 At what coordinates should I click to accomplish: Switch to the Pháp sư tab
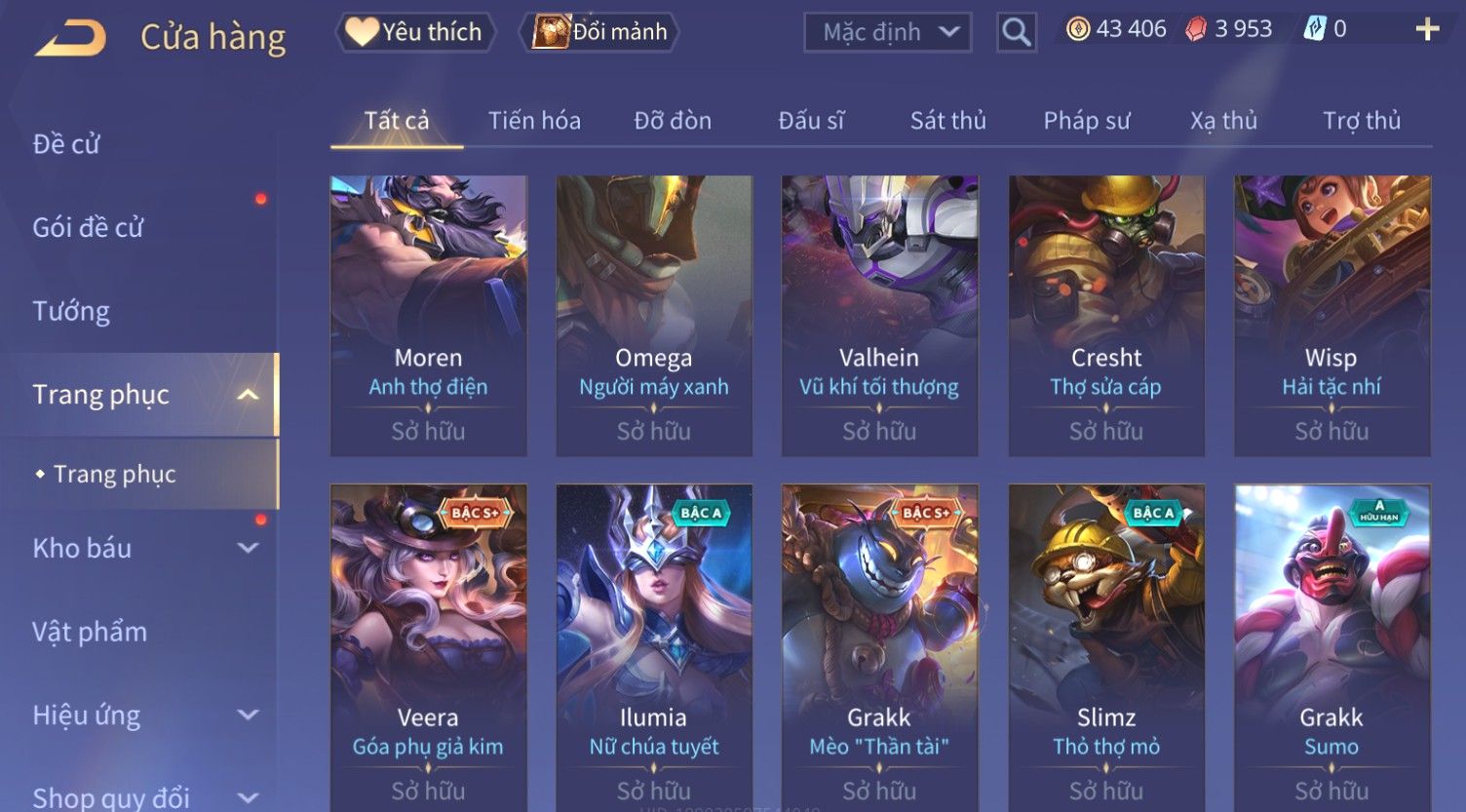coord(1087,121)
